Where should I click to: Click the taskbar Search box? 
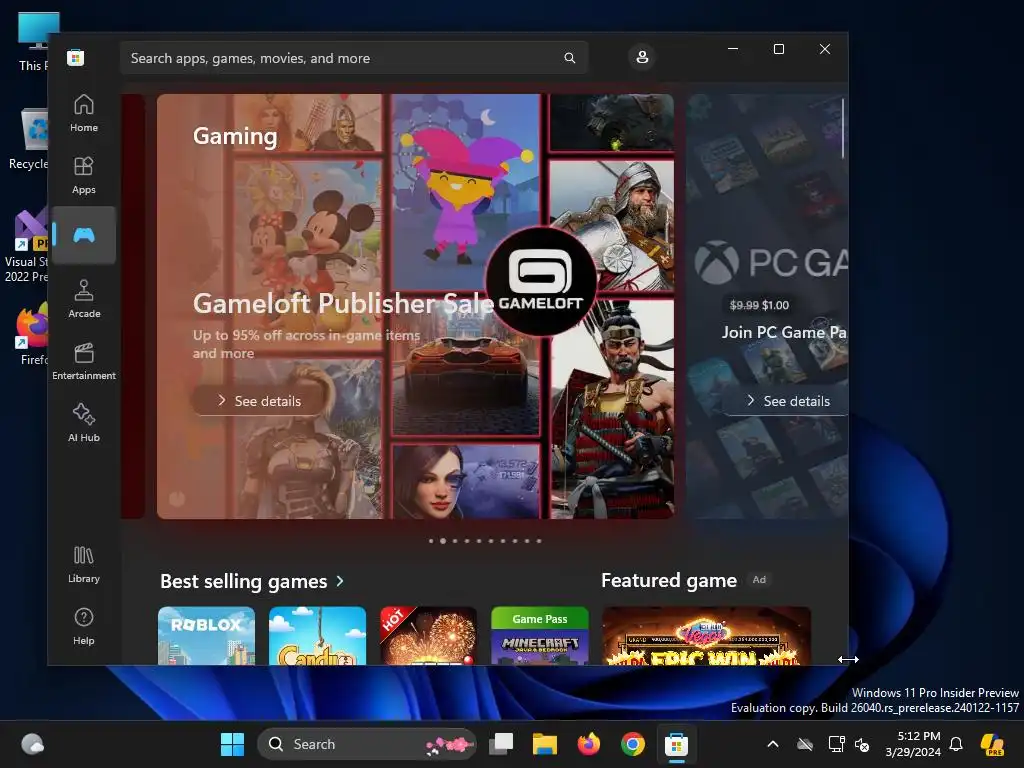[x=367, y=744]
